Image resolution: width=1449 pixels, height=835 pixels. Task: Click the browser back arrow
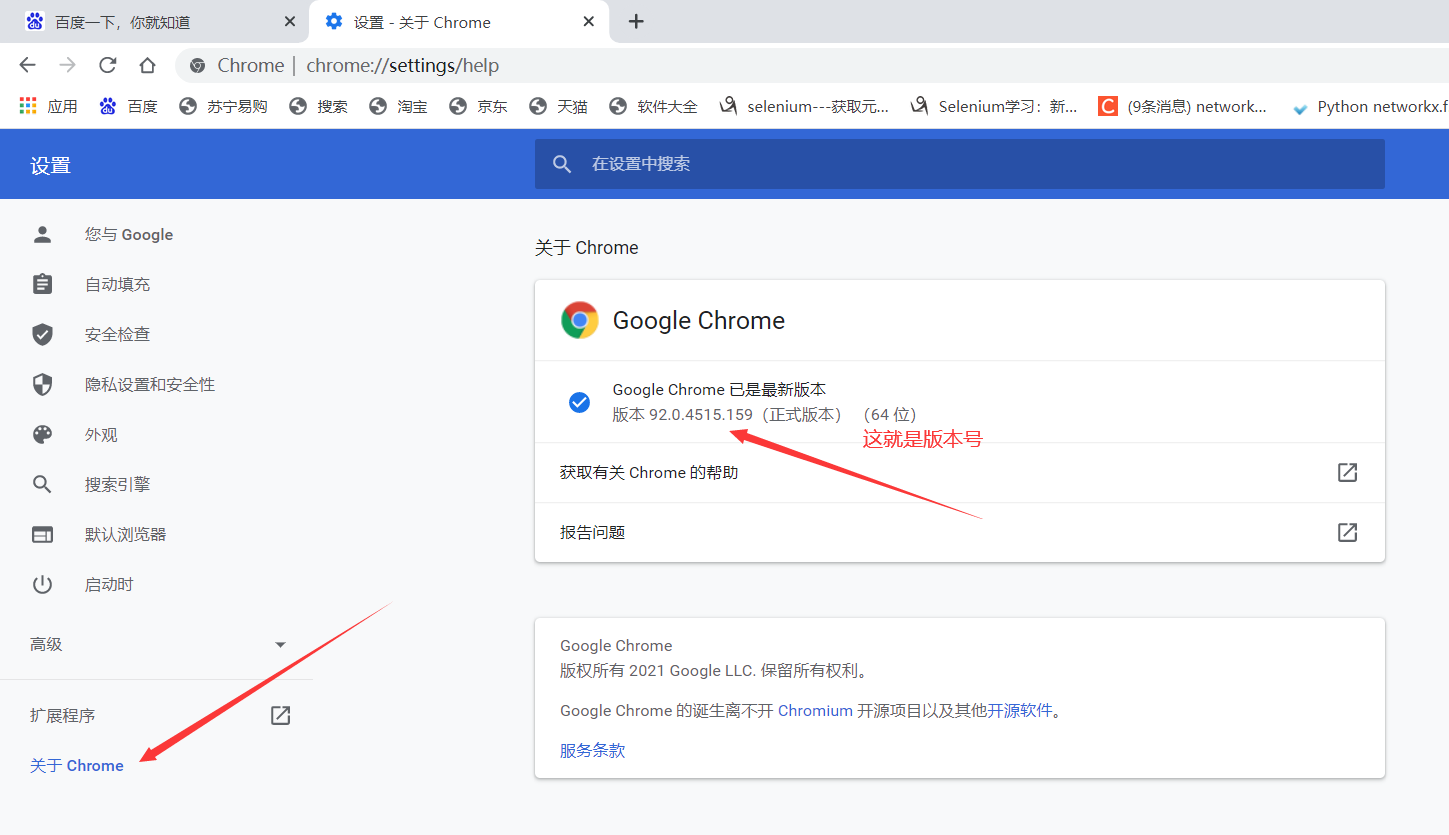pos(27,65)
